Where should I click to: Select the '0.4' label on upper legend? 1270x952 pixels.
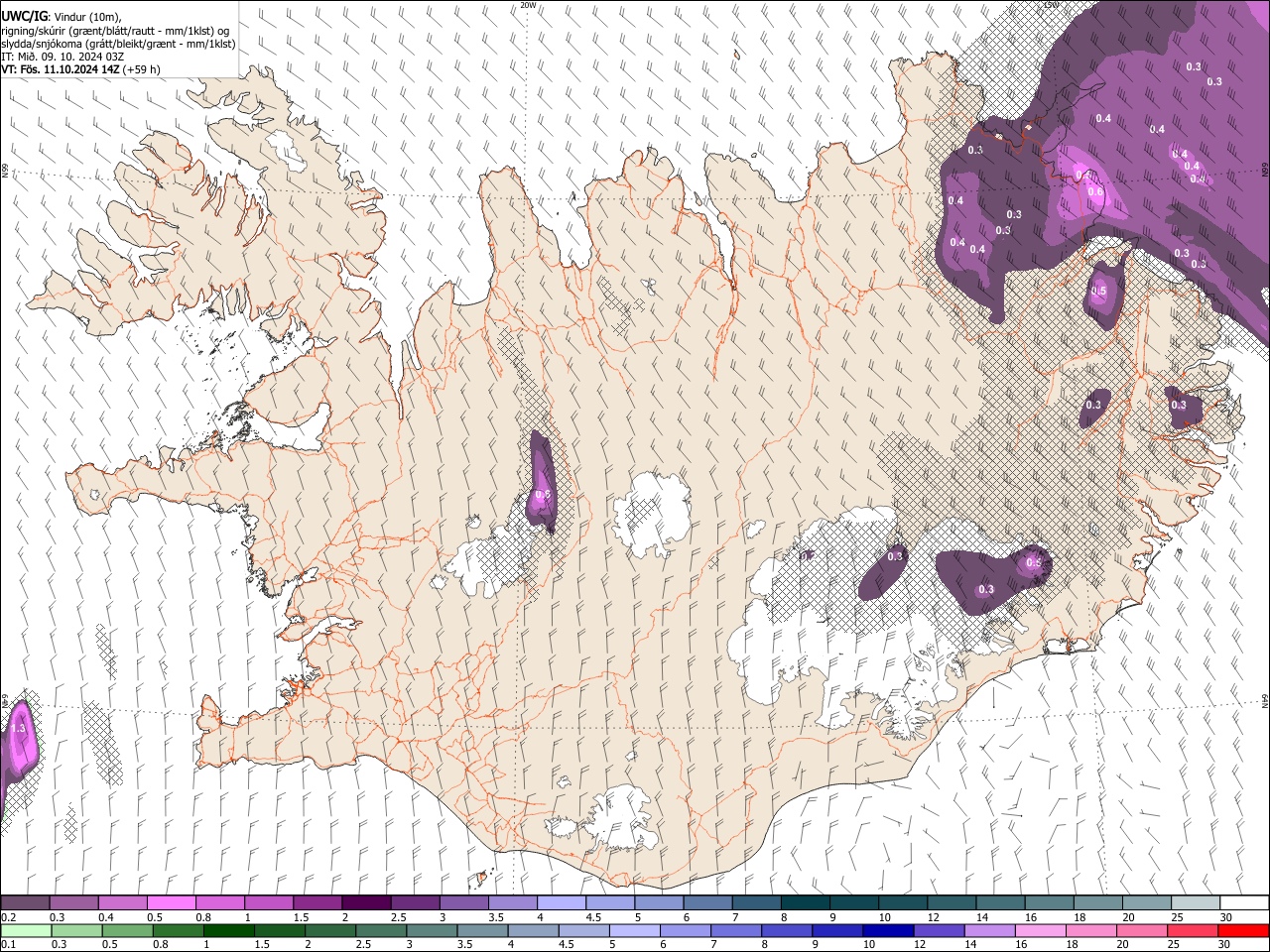point(105,917)
